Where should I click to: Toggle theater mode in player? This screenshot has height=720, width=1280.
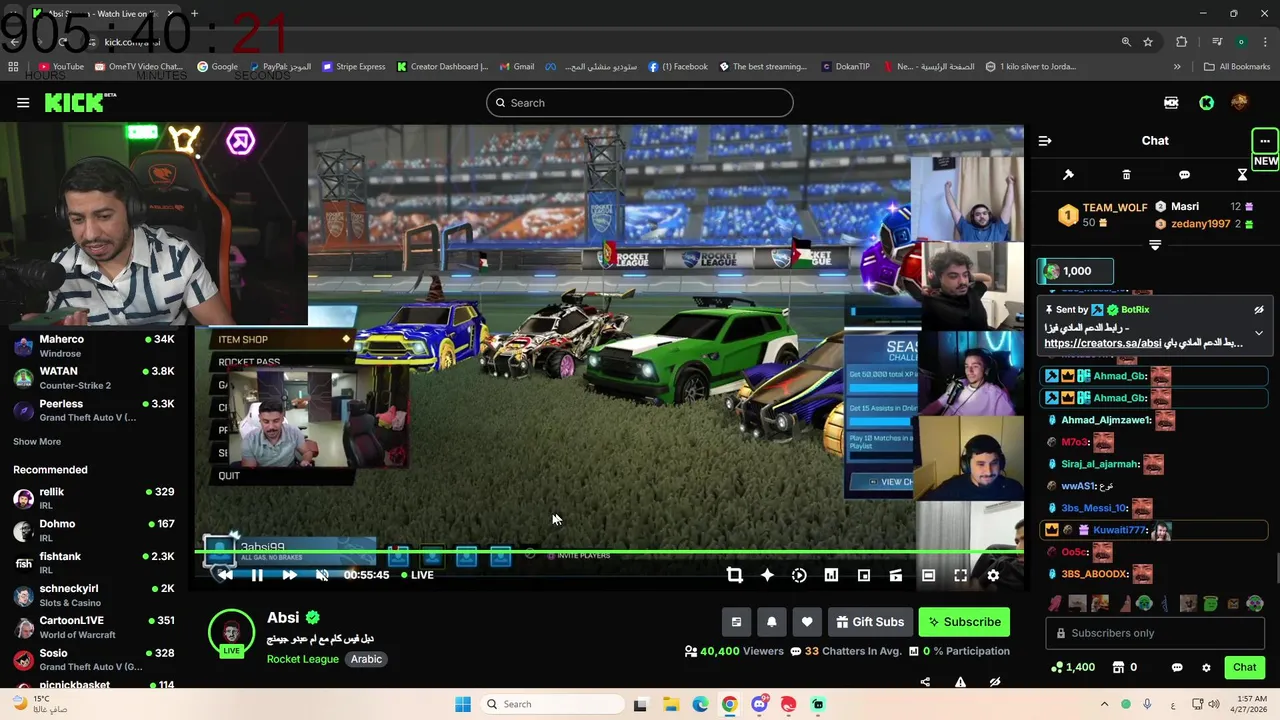(928, 575)
